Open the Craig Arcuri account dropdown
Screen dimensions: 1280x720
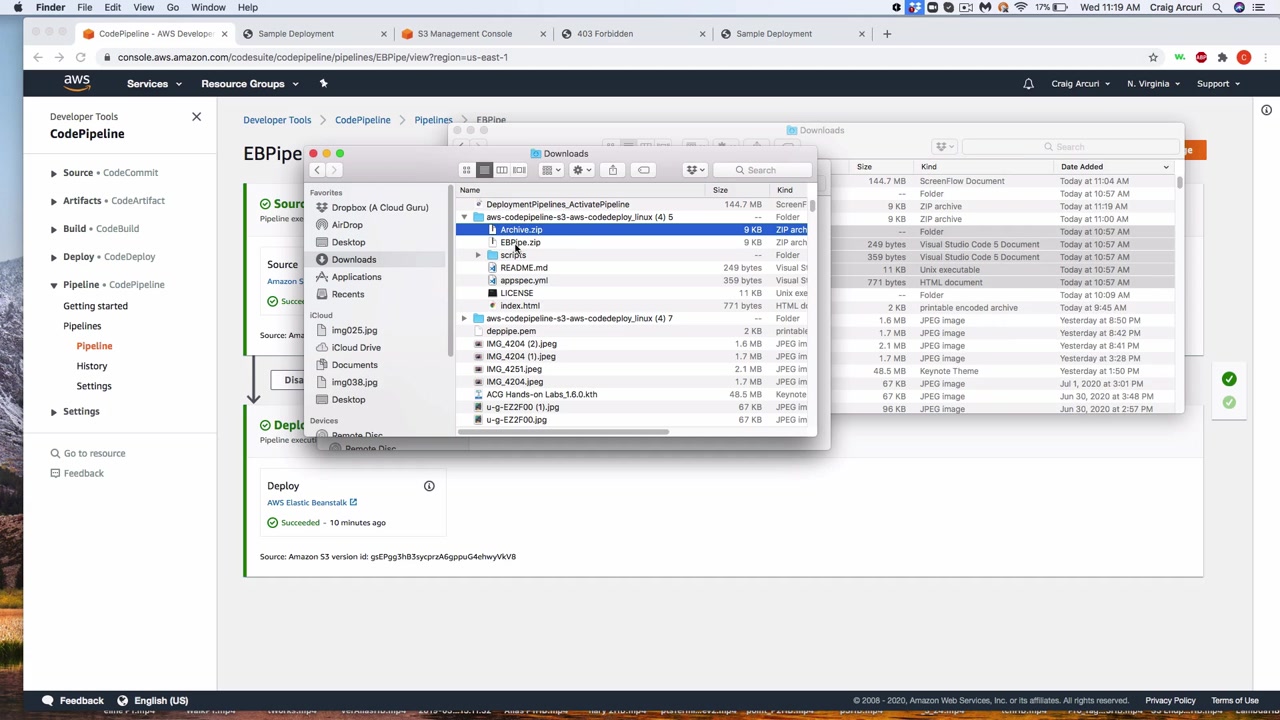(x=1080, y=84)
